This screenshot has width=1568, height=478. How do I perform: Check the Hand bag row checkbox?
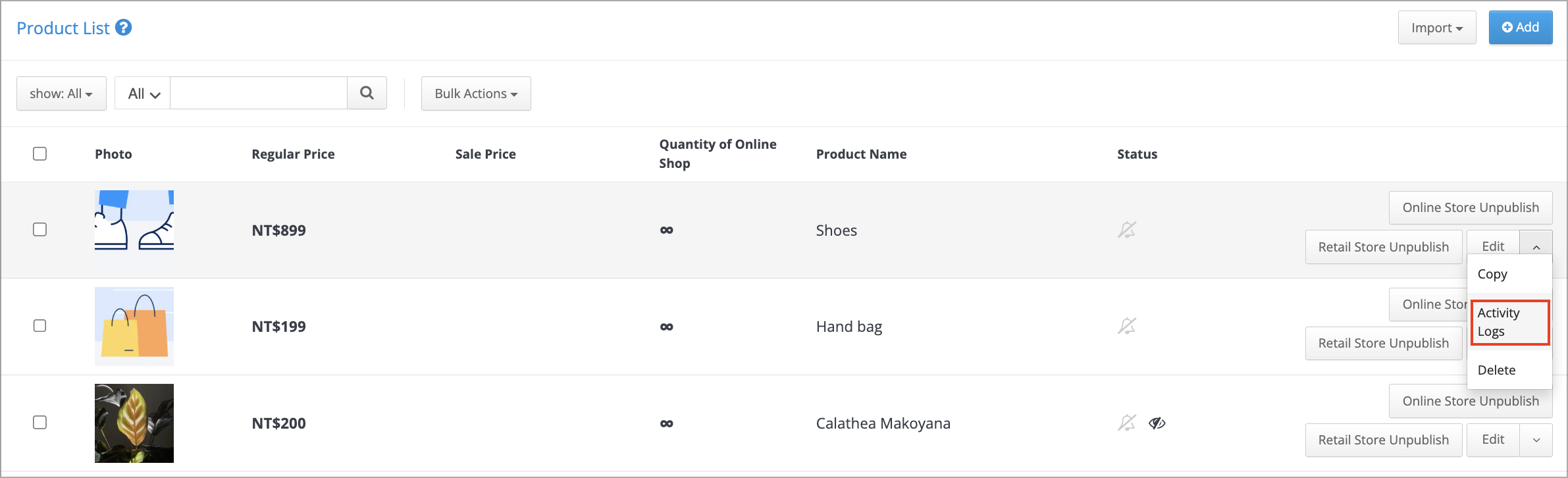click(x=39, y=325)
